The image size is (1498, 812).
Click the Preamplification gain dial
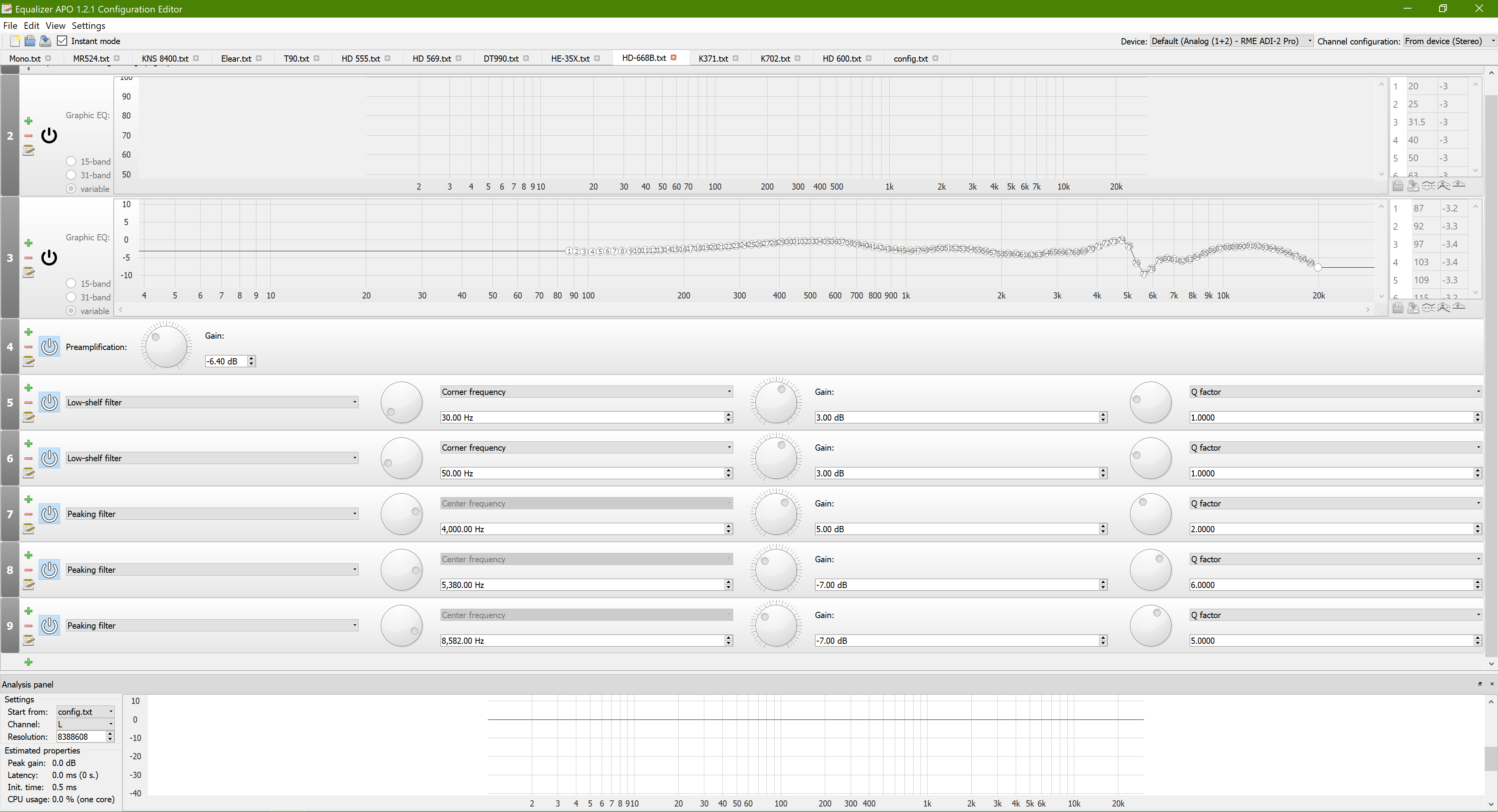pyautogui.click(x=166, y=346)
